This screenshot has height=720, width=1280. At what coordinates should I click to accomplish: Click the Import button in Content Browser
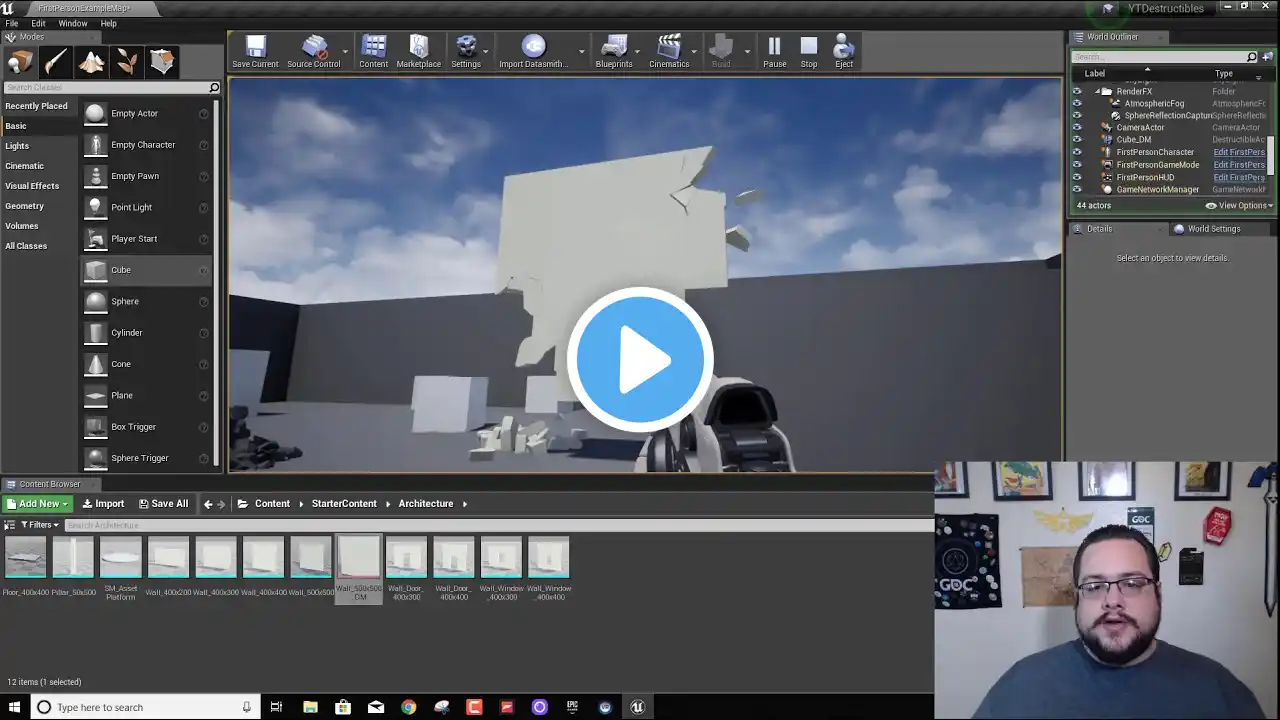(x=104, y=504)
